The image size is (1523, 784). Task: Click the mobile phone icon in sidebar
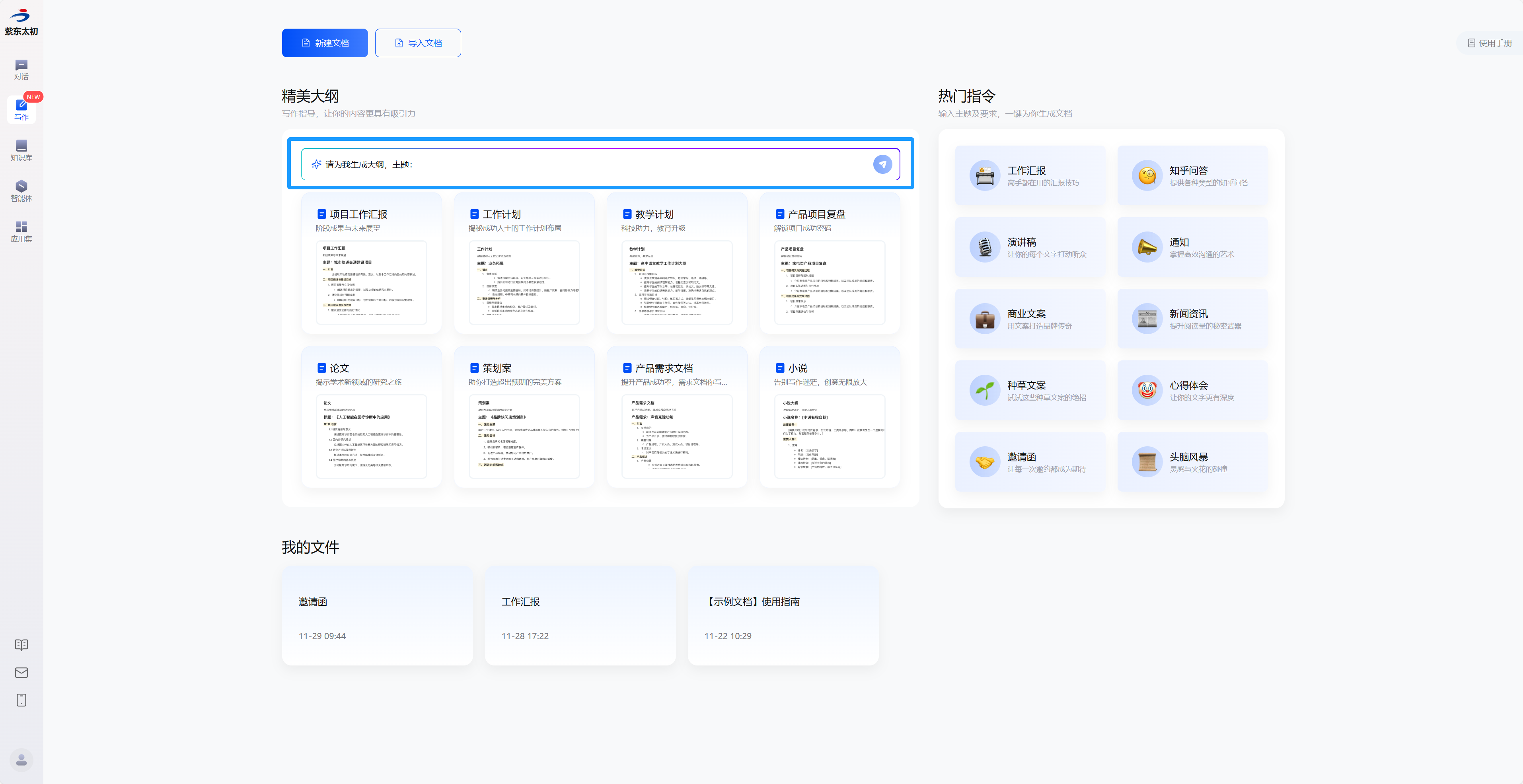[x=21, y=700]
